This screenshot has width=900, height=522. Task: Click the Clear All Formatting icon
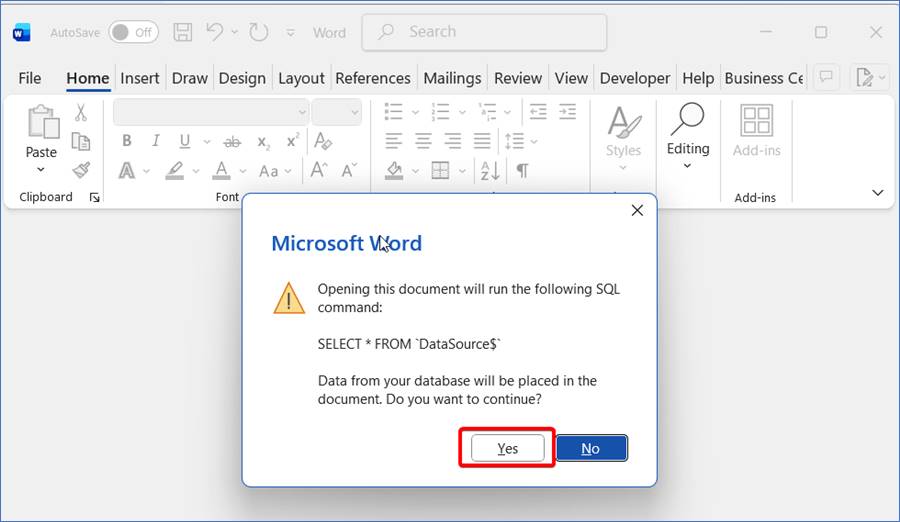(x=323, y=141)
